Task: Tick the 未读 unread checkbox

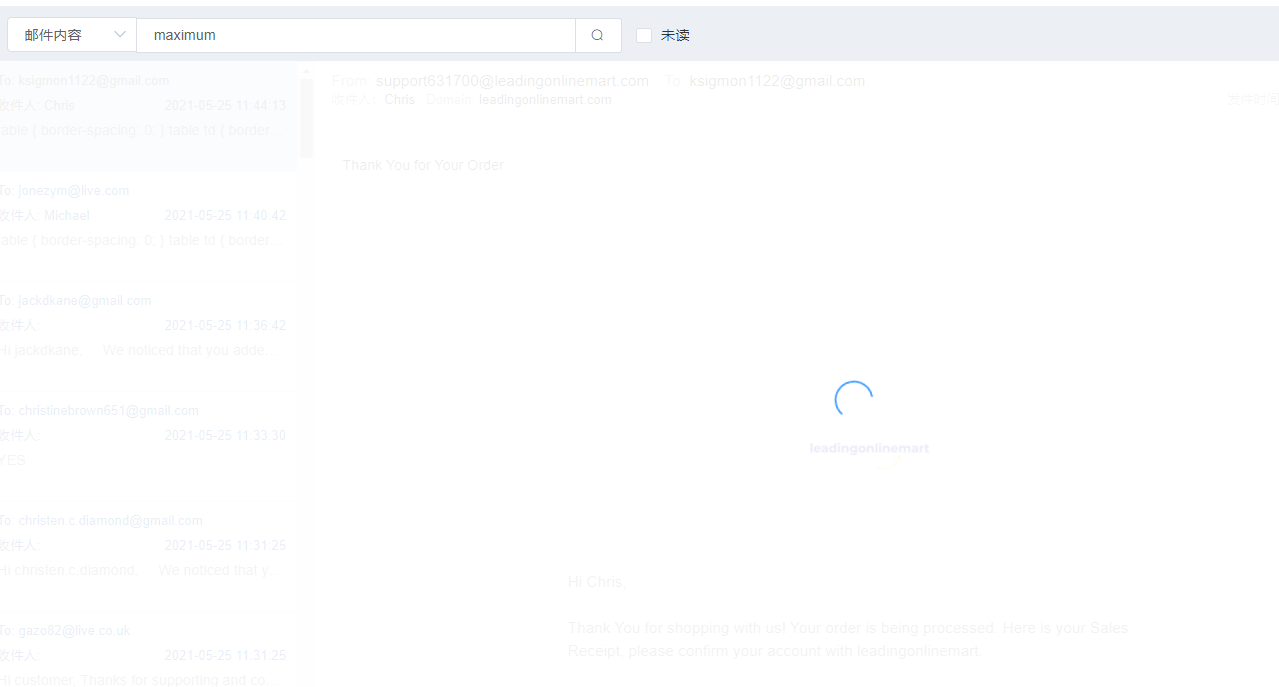Action: point(644,35)
